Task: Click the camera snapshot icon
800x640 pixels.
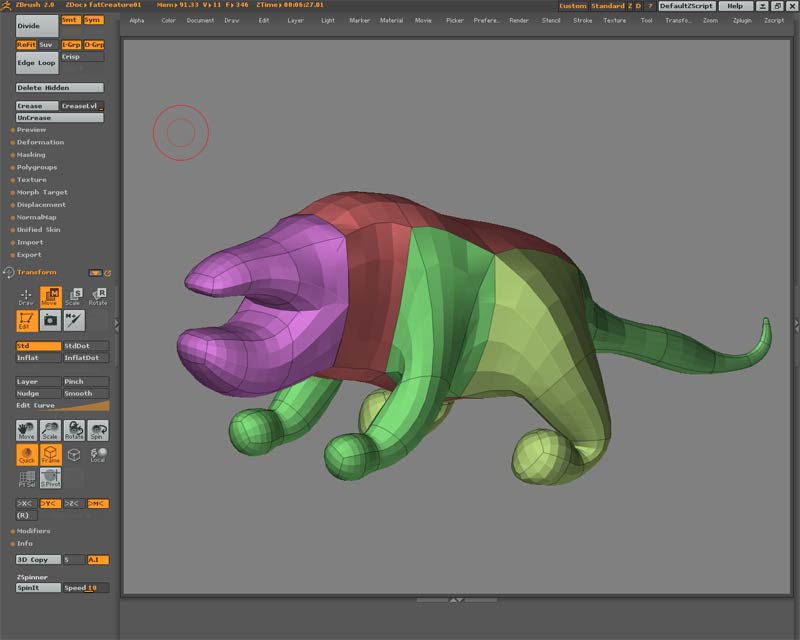Action: 50,320
